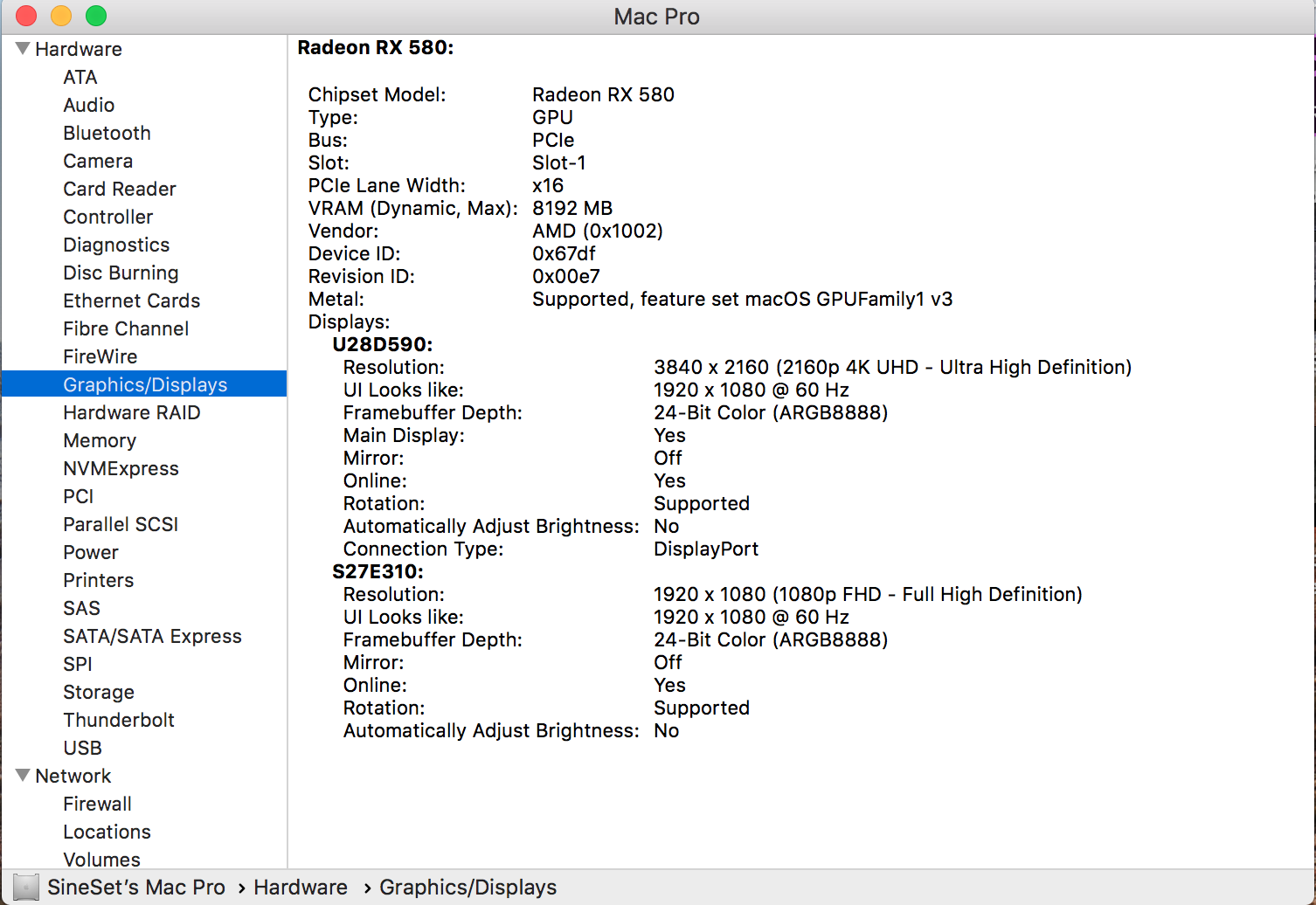Viewport: 1316px width, 905px height.
Task: Select Memory in the sidebar
Action: (x=100, y=440)
